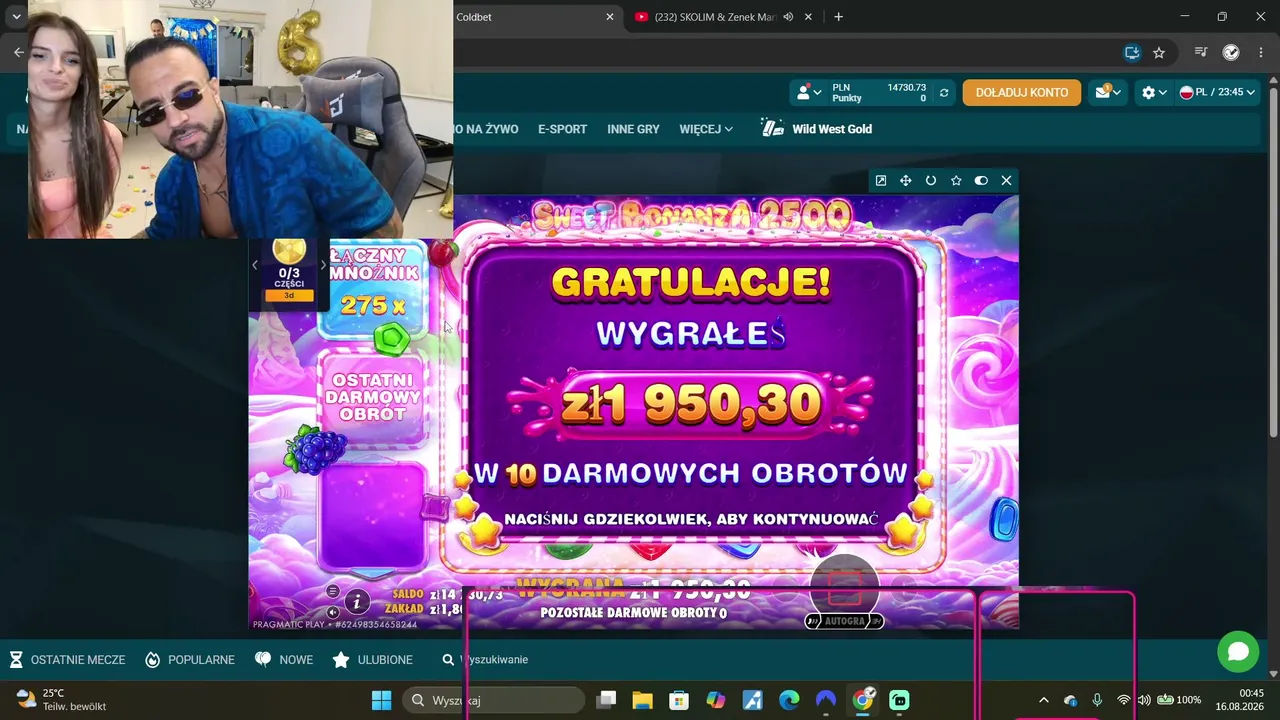Open the Windows Start menu

click(x=382, y=700)
